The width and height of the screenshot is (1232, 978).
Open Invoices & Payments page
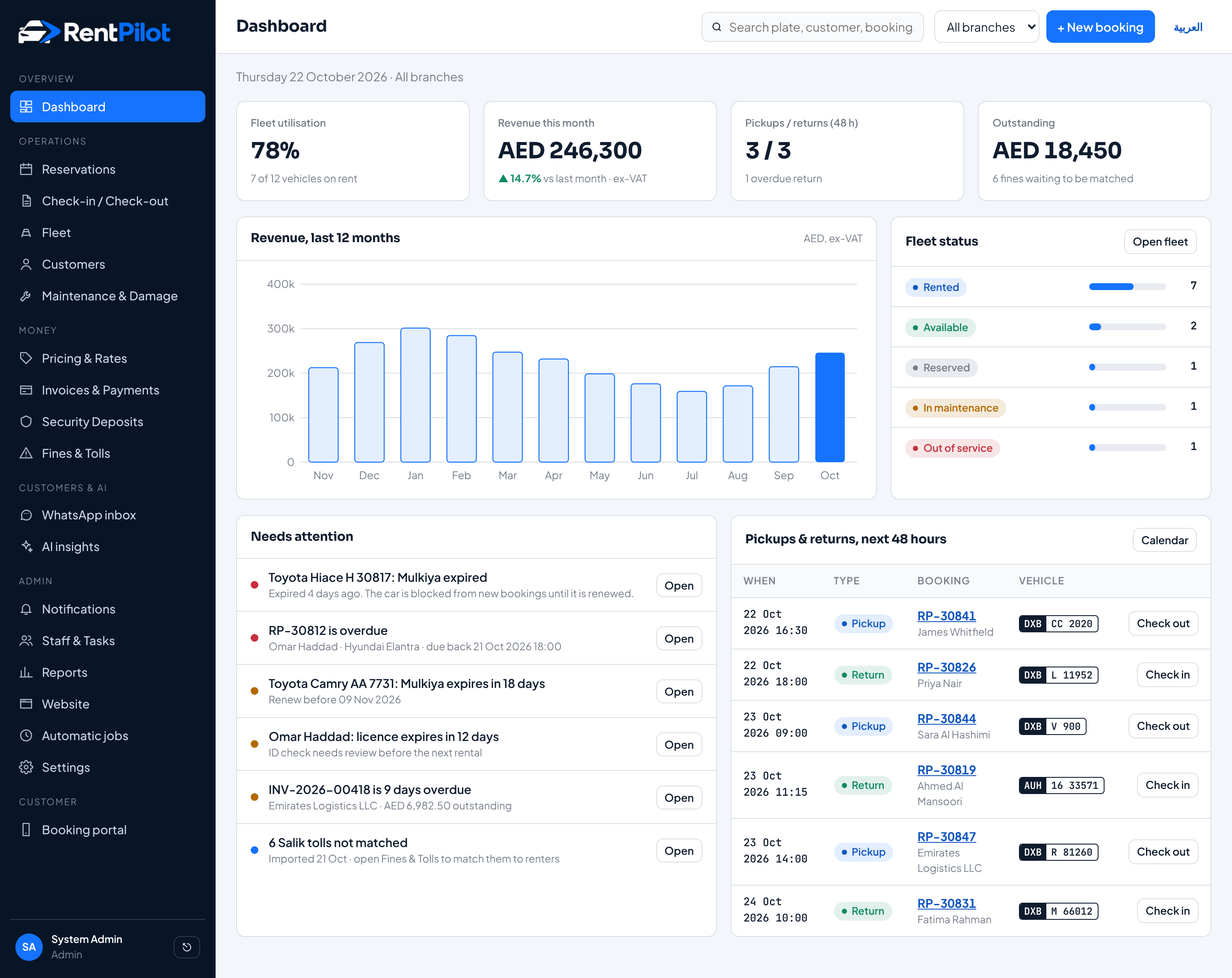(108, 390)
